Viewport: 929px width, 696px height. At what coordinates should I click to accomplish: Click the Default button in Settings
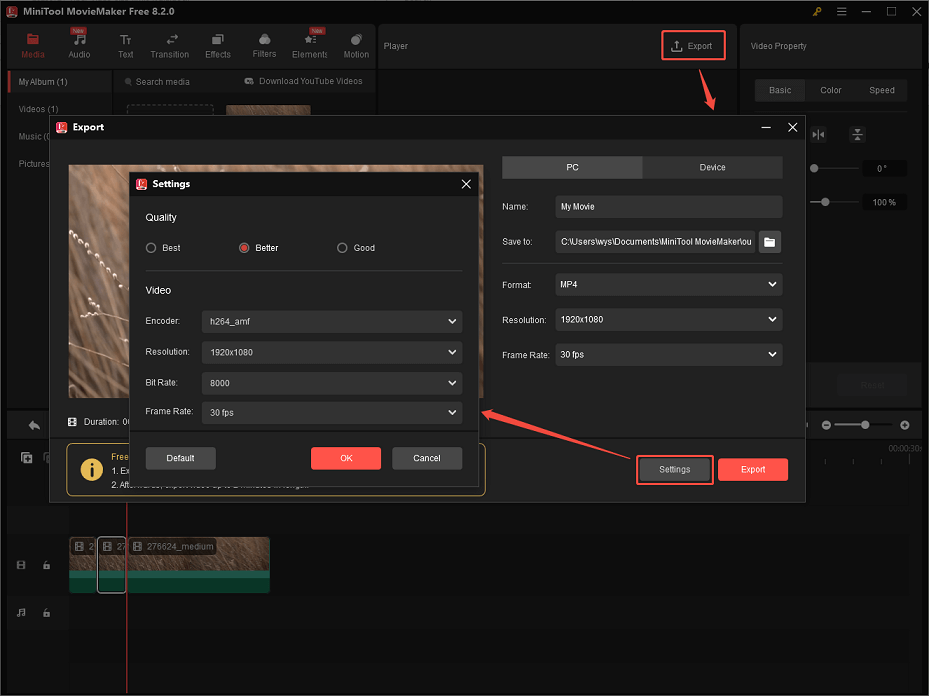point(180,458)
